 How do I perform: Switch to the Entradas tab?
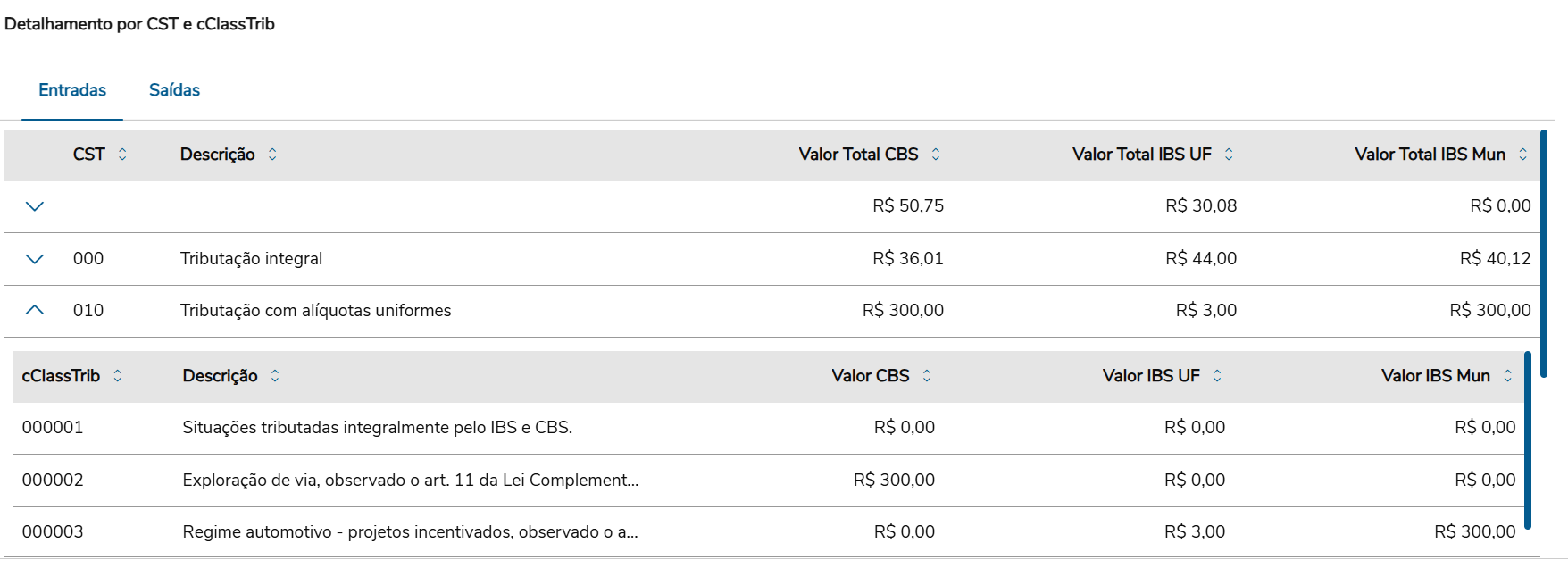[72, 90]
